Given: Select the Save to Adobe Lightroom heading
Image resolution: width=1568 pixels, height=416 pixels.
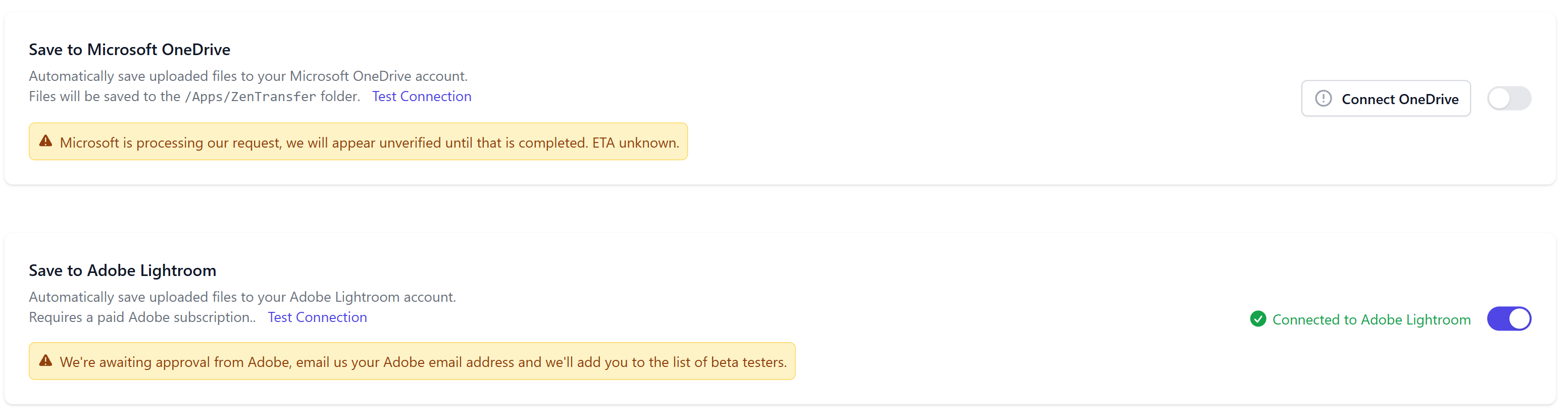Looking at the screenshot, I should pyautogui.click(x=122, y=270).
